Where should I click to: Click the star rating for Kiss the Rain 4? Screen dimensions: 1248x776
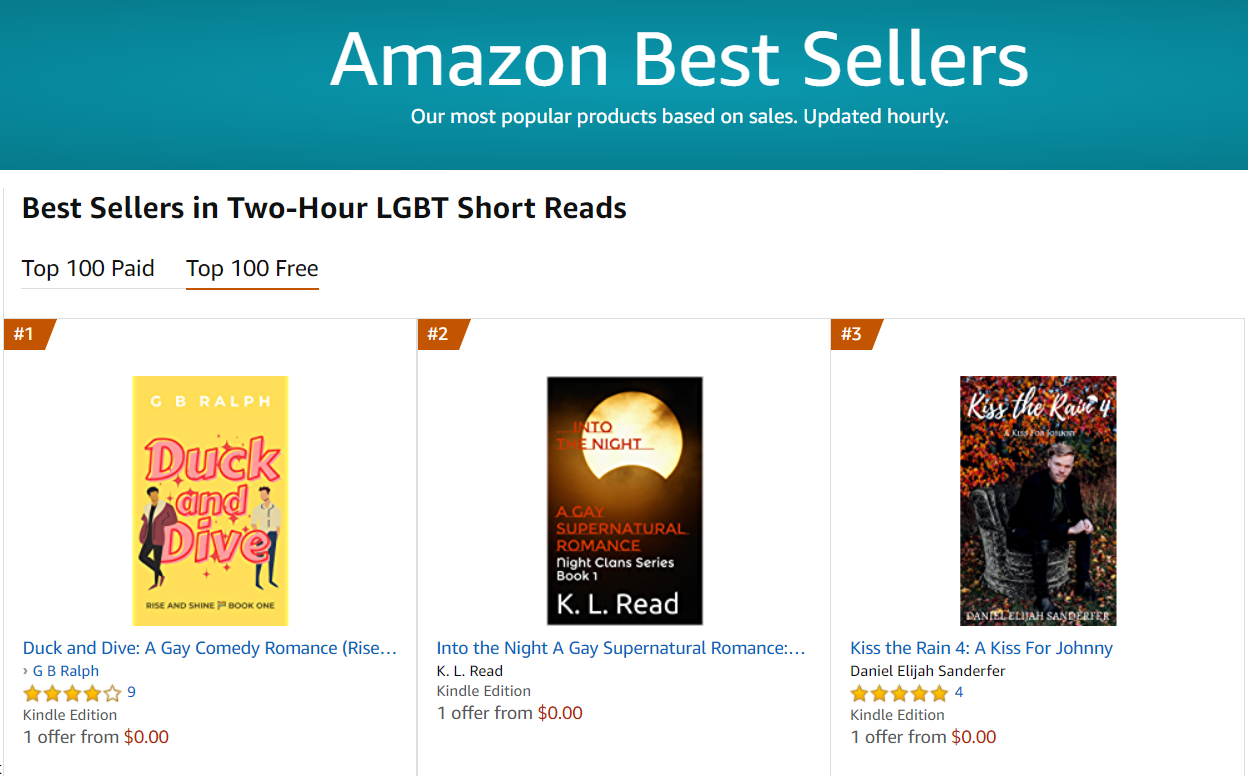[899, 693]
